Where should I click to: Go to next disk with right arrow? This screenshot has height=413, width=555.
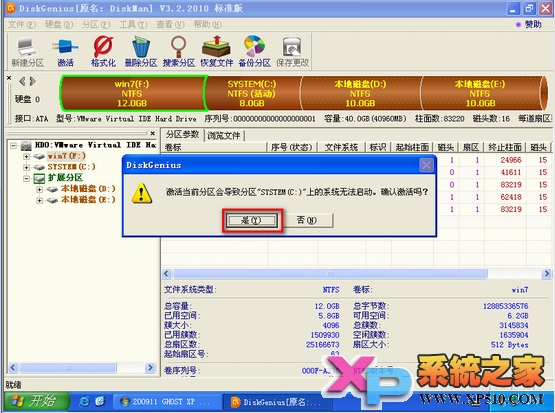(33, 81)
